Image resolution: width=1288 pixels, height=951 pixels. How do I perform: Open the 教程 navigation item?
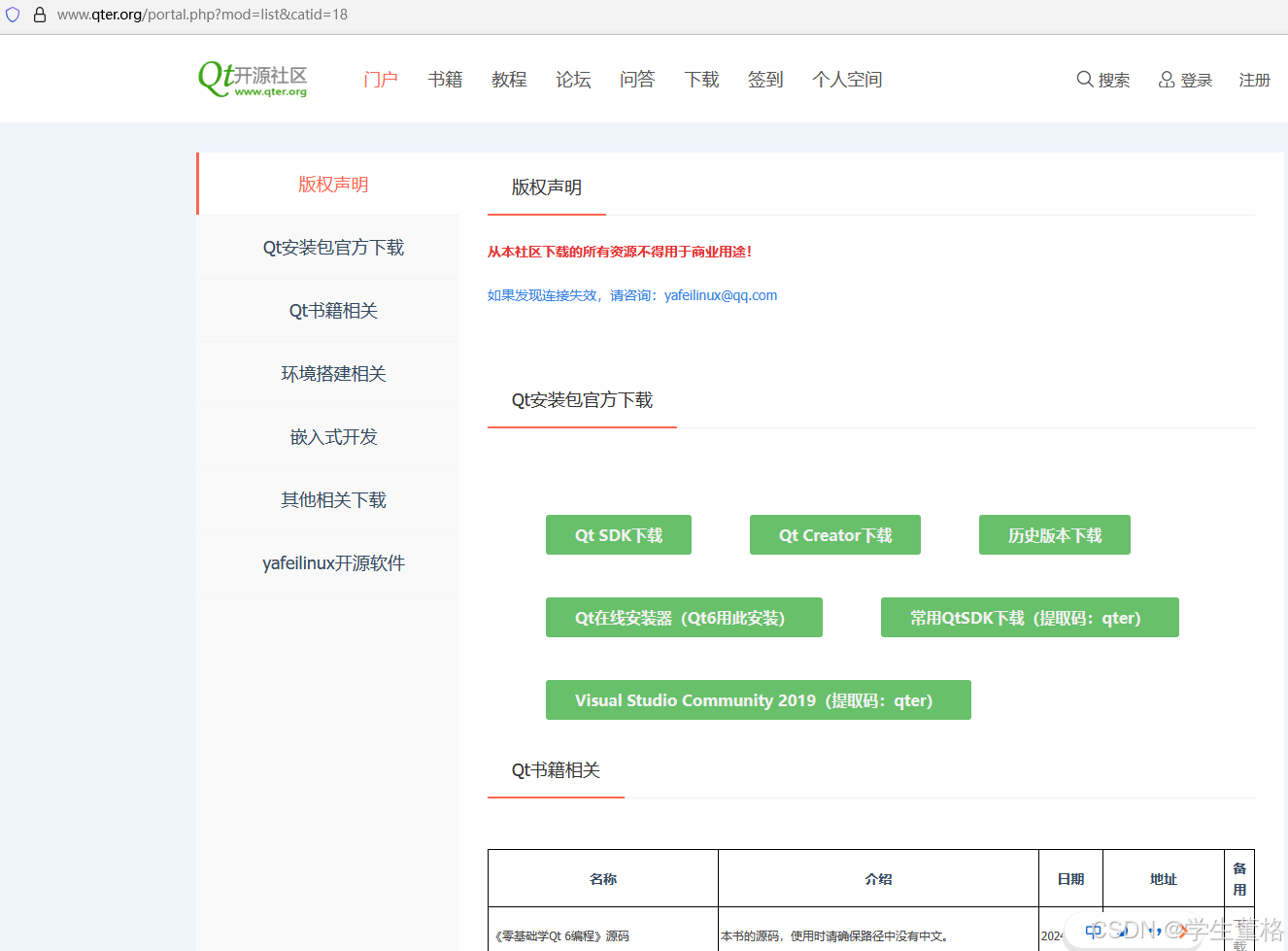pyautogui.click(x=509, y=80)
